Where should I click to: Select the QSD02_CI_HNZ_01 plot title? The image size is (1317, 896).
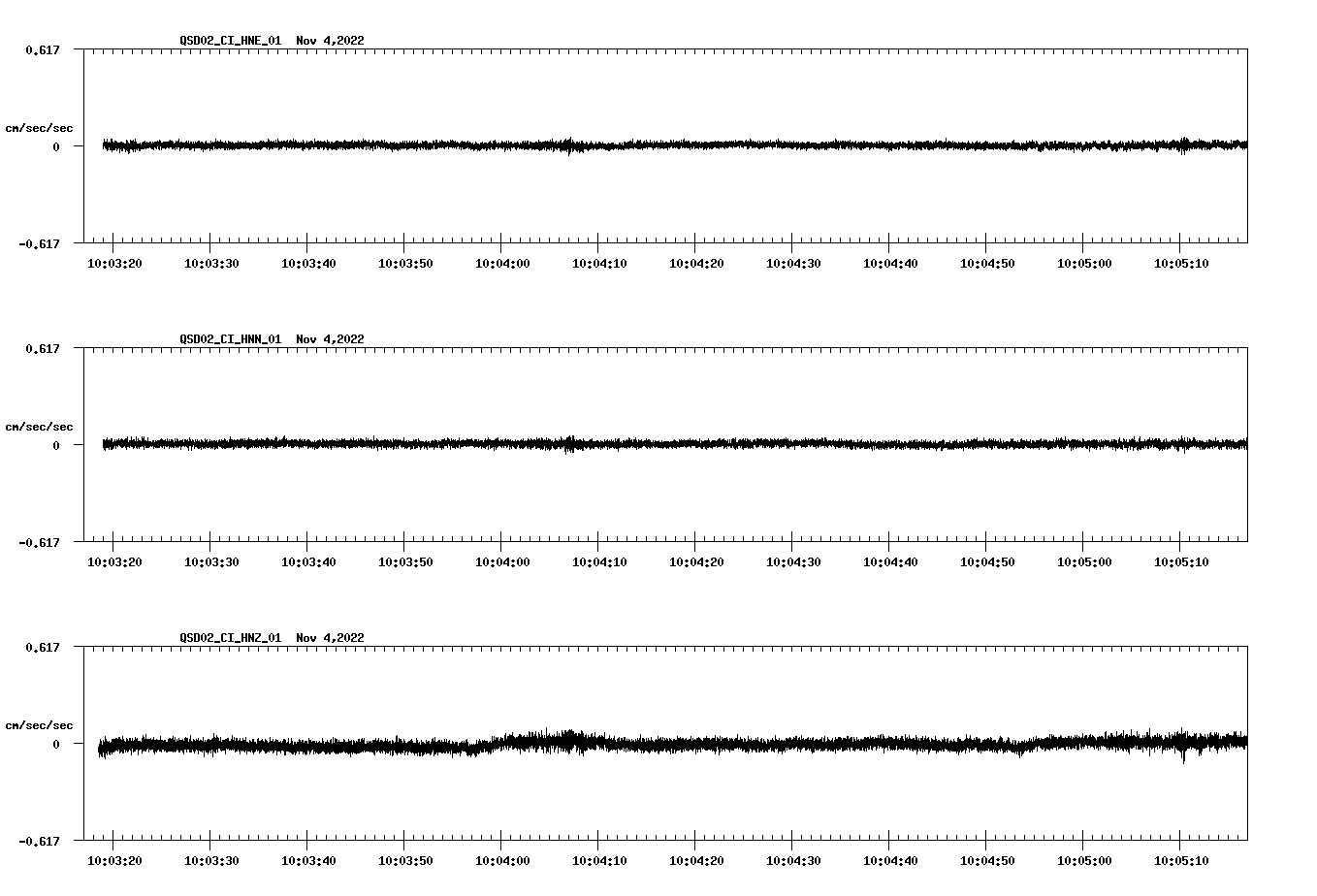272,638
